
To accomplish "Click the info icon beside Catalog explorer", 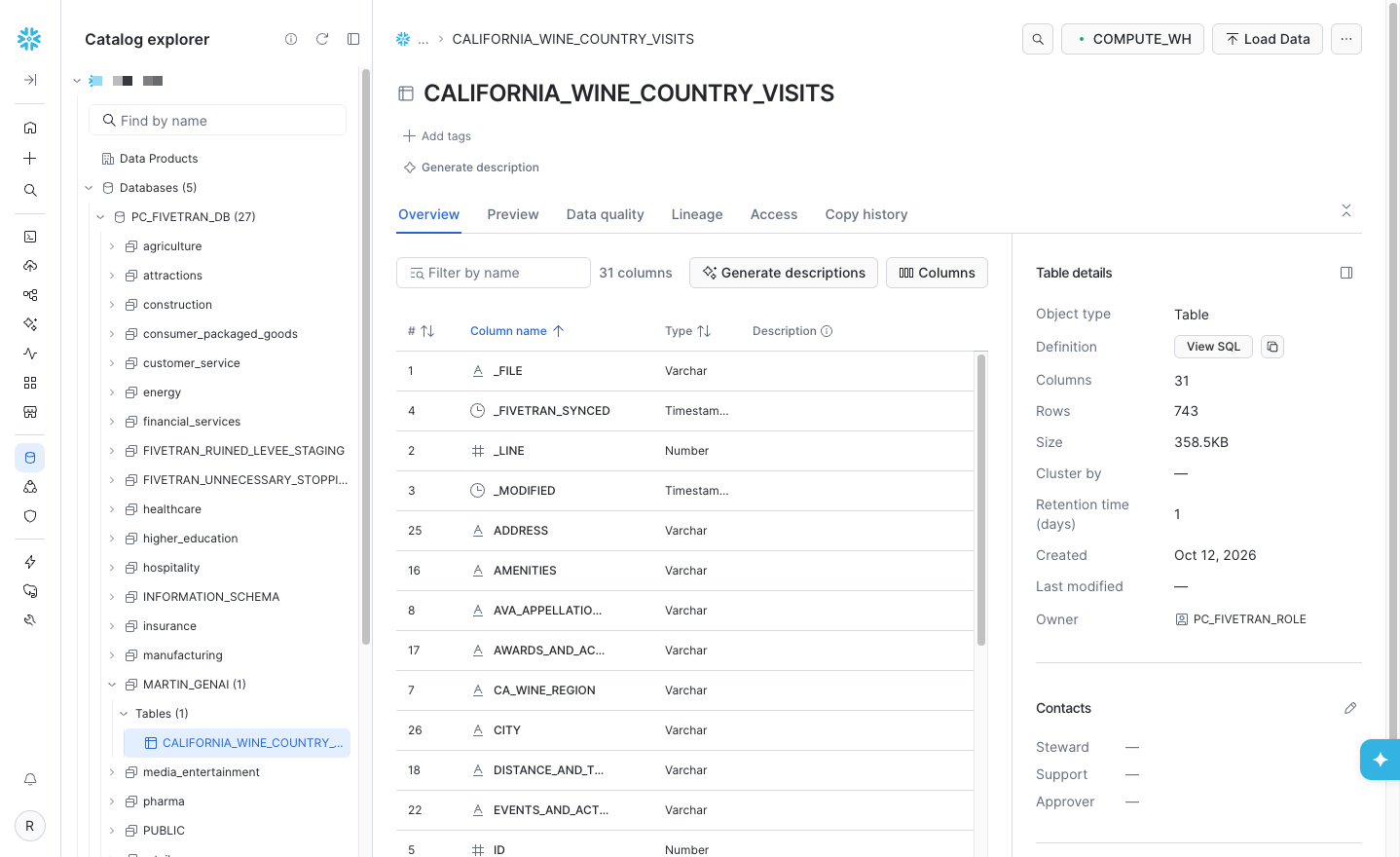I will tap(291, 39).
